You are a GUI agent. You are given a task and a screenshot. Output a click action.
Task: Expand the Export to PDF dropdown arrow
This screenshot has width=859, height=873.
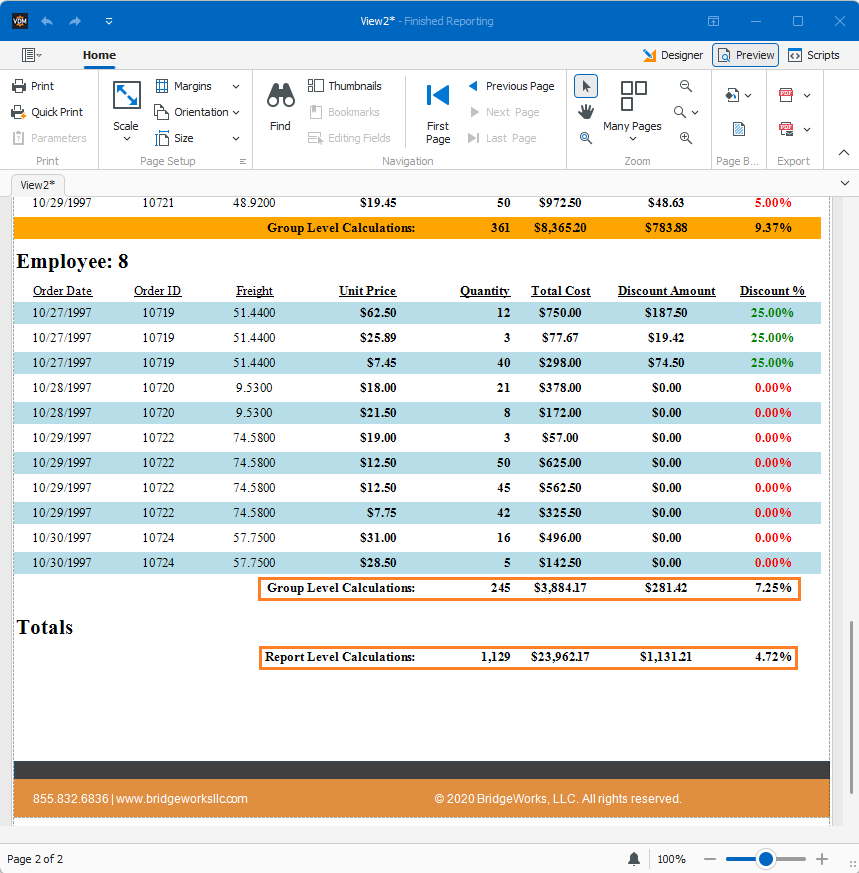coord(807,95)
